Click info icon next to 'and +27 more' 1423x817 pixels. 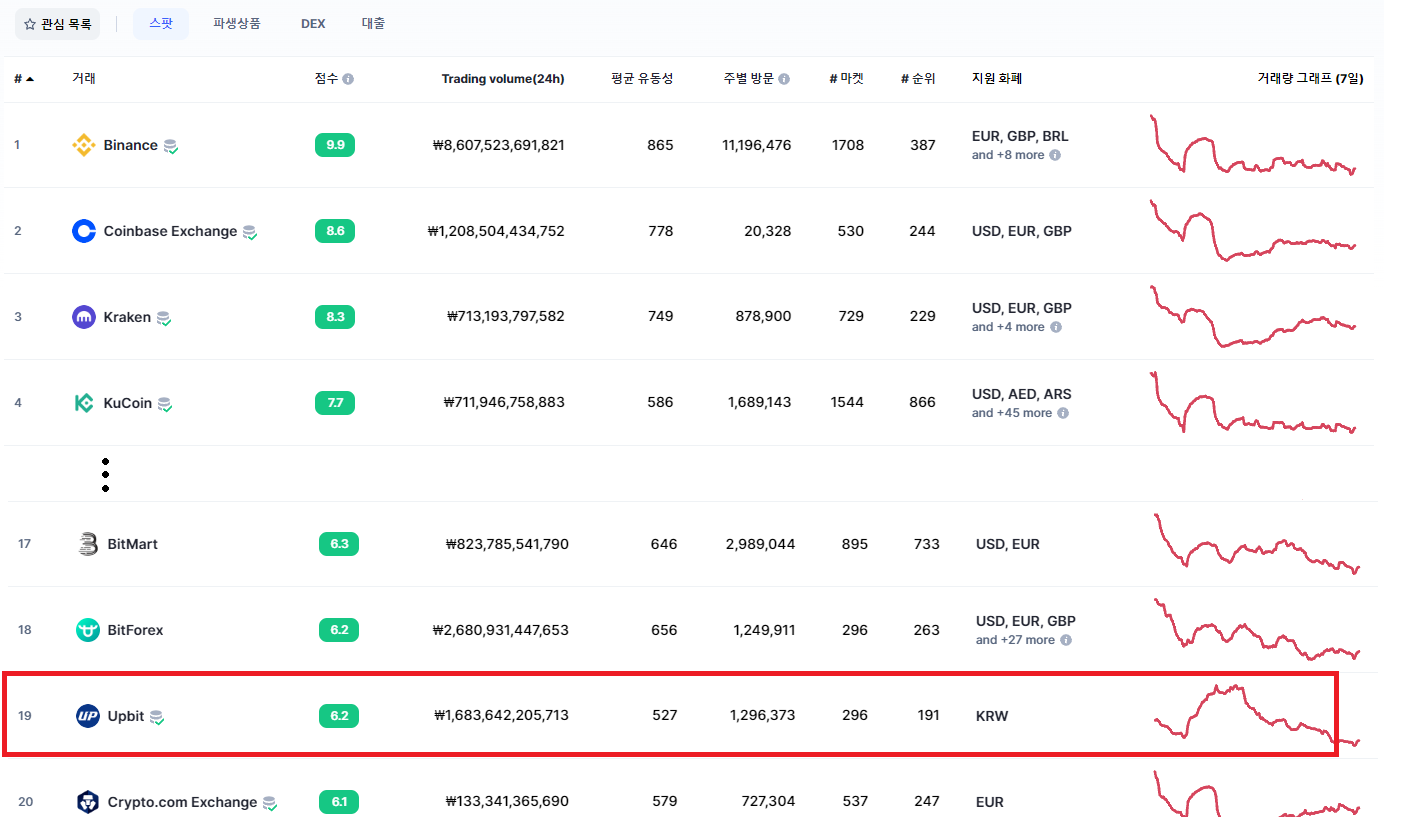(1066, 641)
